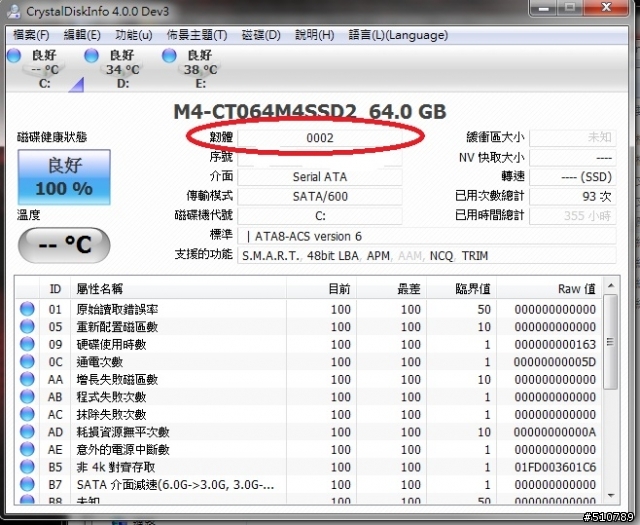Select the 通電次數 attribute name
The height and width of the screenshot is (525, 640).
click(100, 362)
